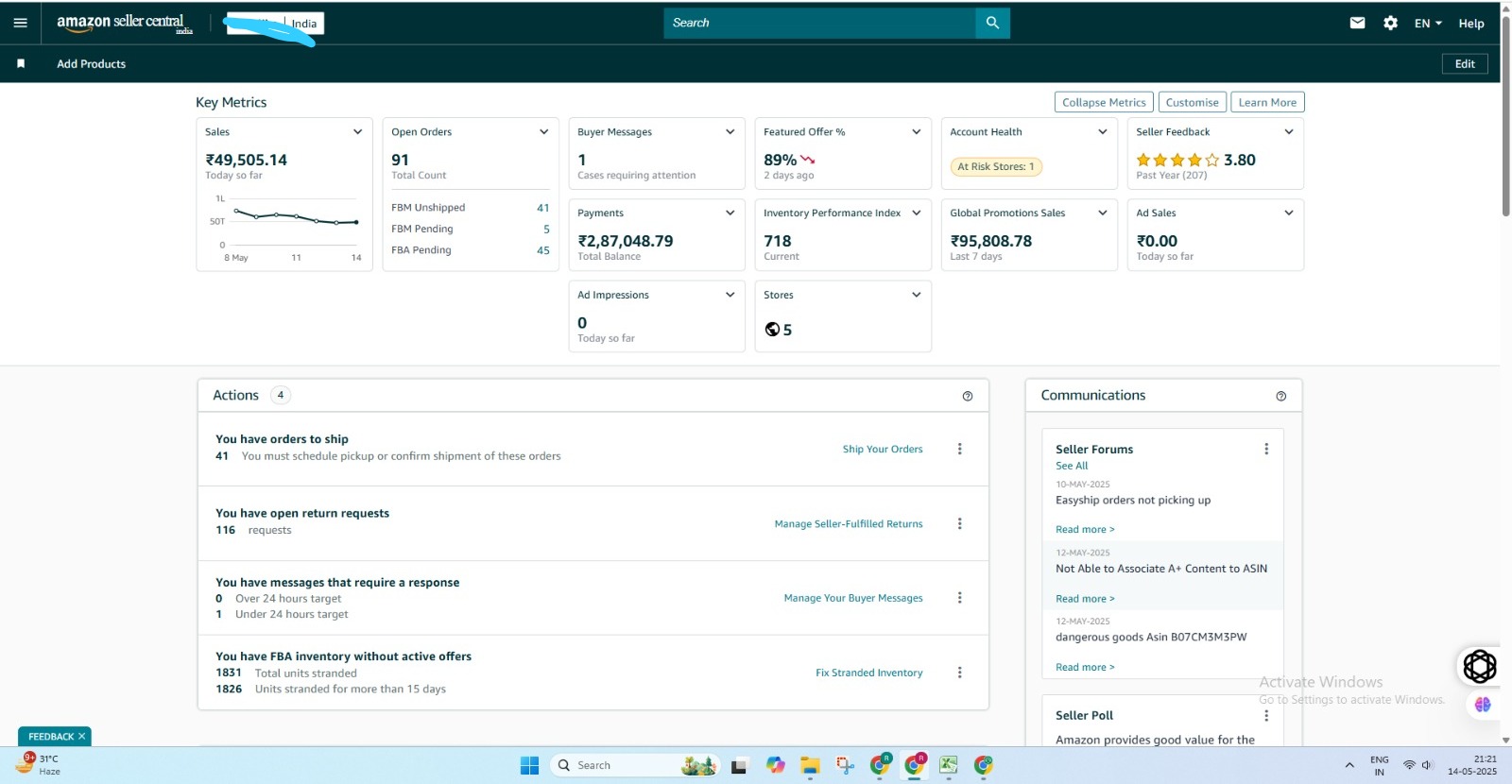Expand the Payments card dropdown

(730, 213)
